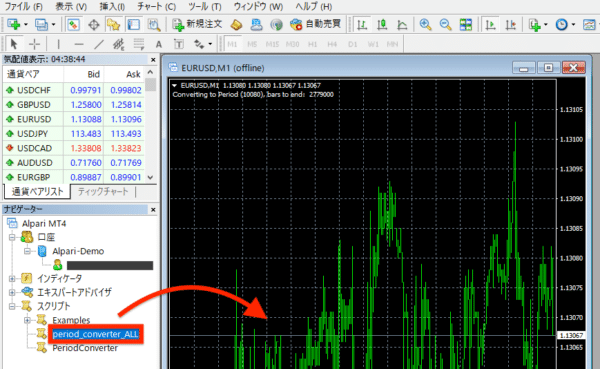Select the M5 timeframe button

click(252, 44)
